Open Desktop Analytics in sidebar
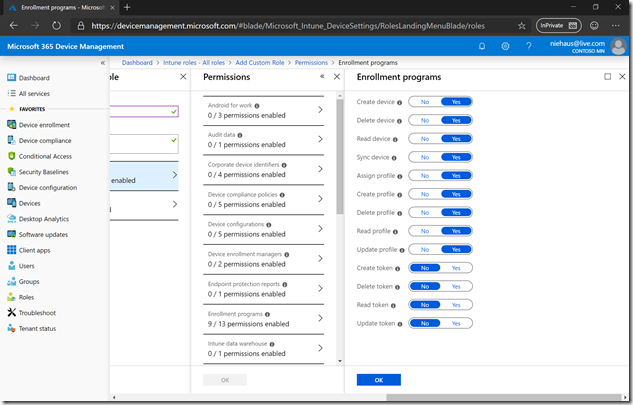633x405 pixels. pyautogui.click(x=44, y=218)
